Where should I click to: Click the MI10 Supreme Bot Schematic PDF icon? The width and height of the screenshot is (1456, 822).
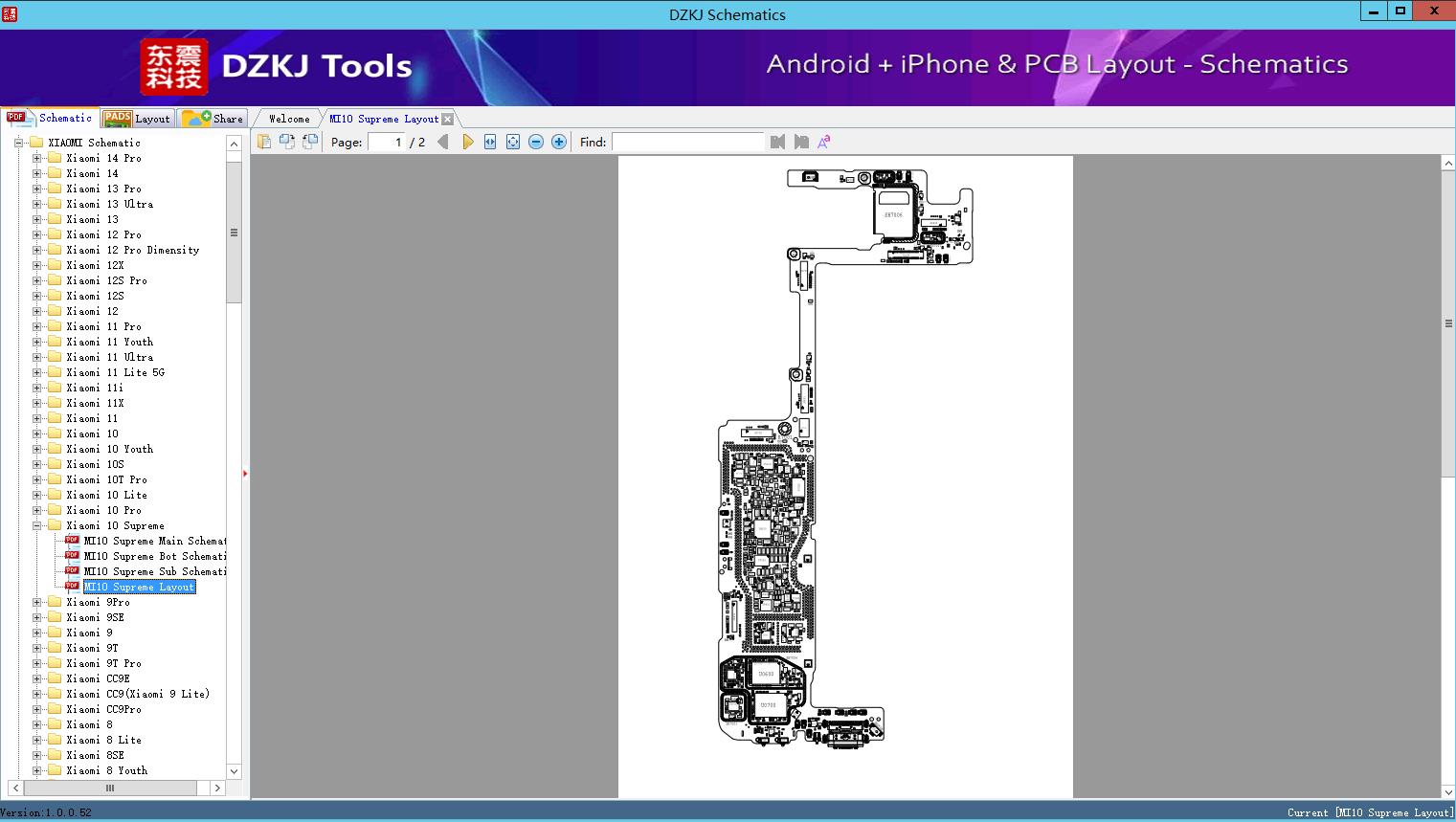[72, 555]
